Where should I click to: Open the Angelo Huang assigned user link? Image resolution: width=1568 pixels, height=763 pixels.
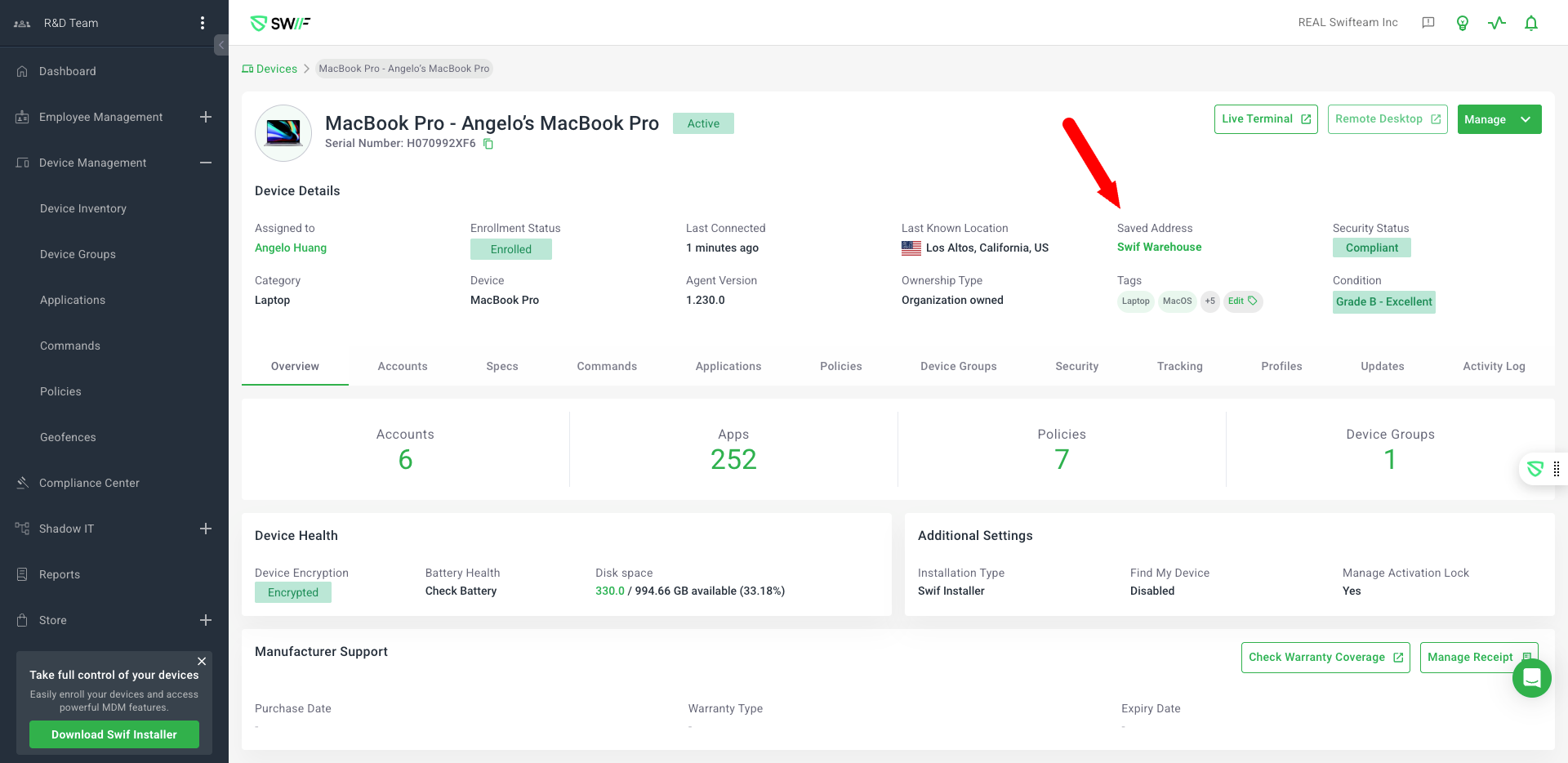(291, 248)
